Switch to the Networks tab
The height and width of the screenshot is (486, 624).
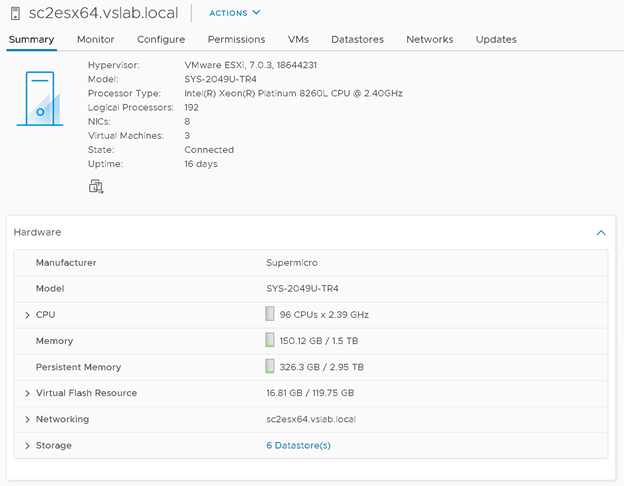pos(429,40)
